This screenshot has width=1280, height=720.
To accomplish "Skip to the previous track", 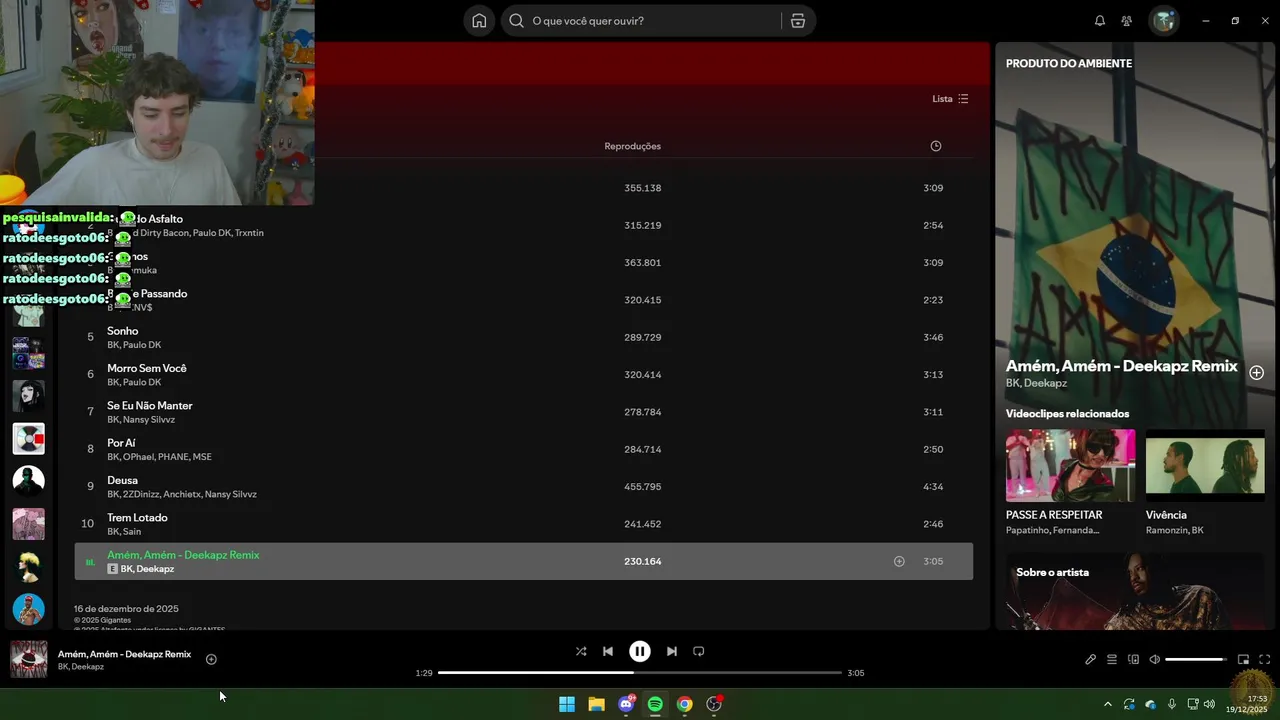I will (x=608, y=651).
